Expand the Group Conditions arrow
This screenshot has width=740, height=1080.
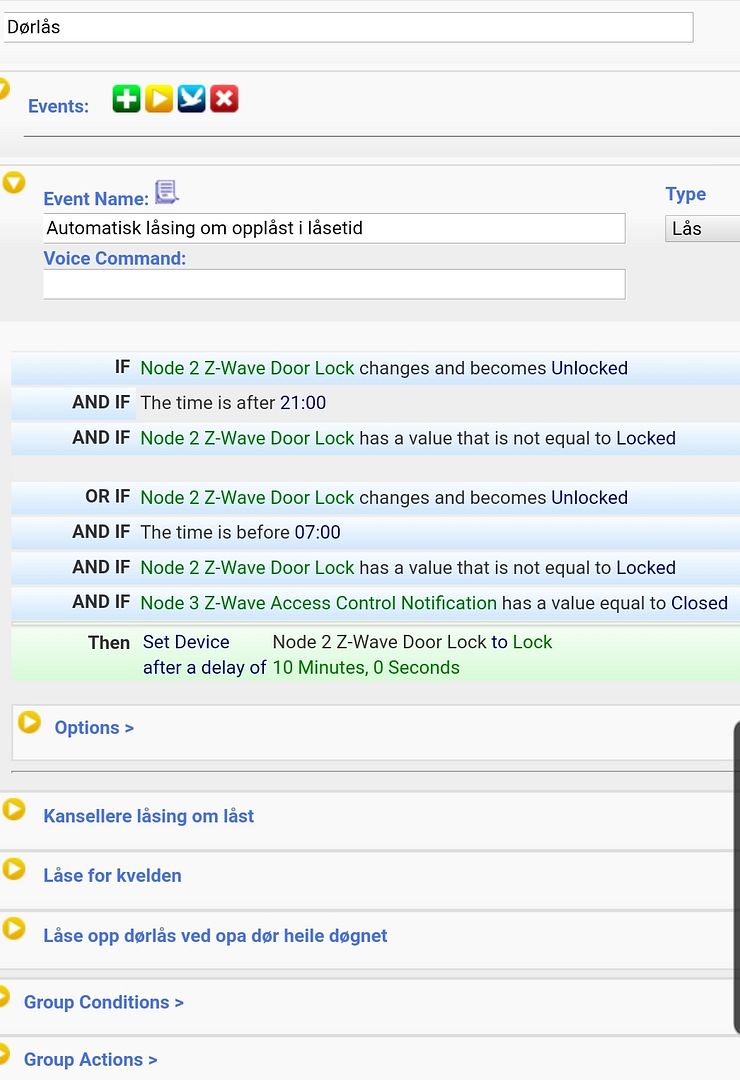point(3,996)
